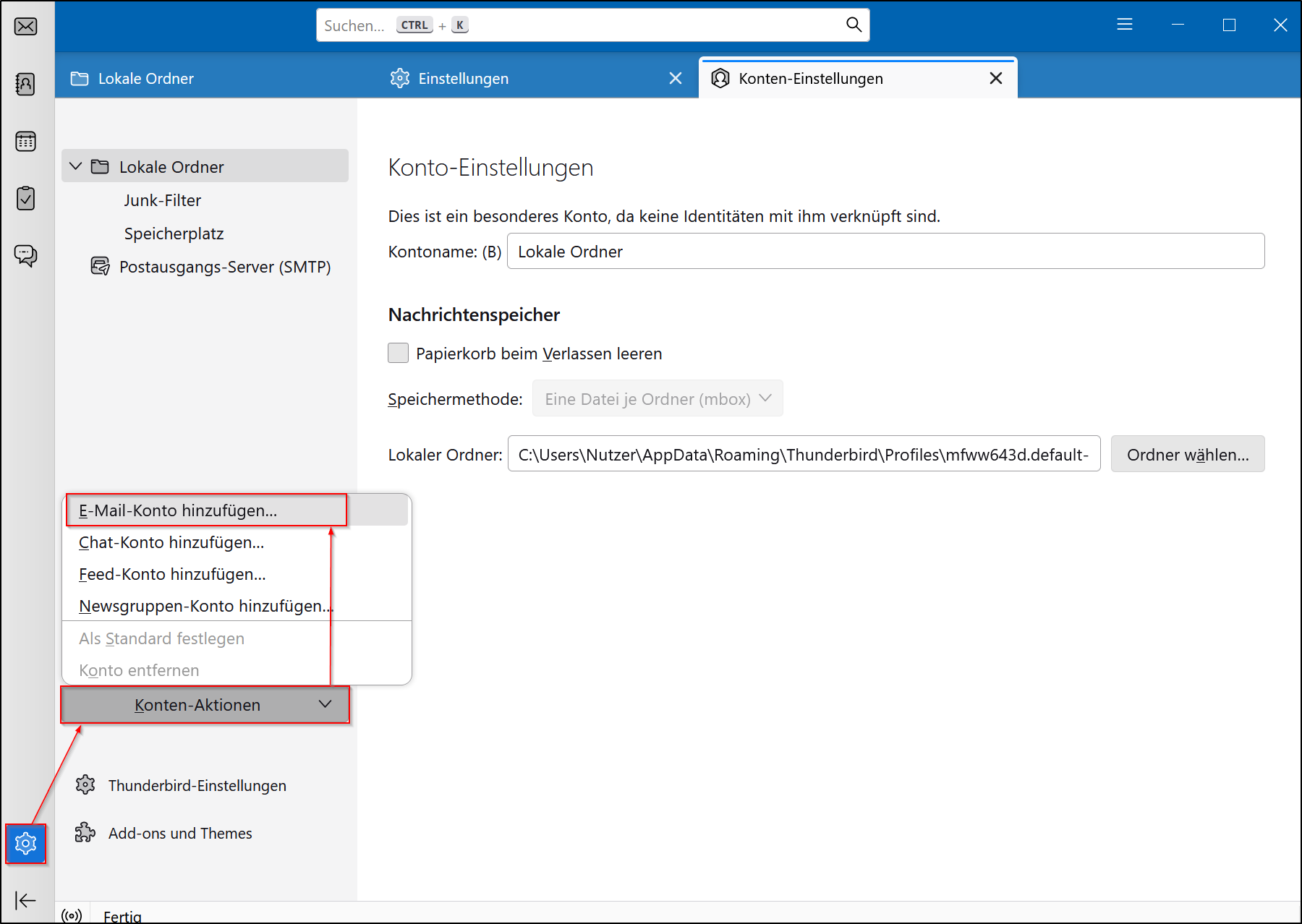Click the Ordner wählen button
This screenshot has width=1302, height=924.
[1187, 455]
